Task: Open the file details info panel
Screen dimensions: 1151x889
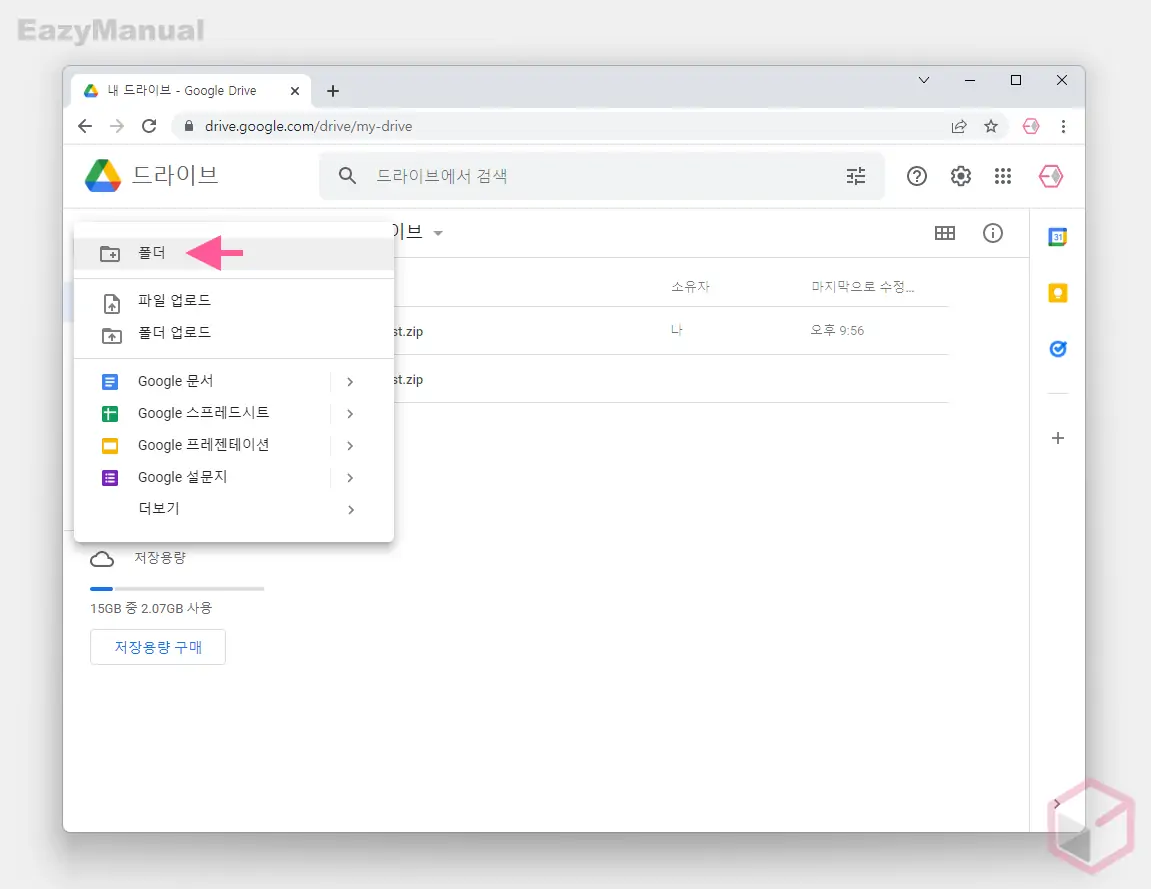Action: tap(992, 233)
